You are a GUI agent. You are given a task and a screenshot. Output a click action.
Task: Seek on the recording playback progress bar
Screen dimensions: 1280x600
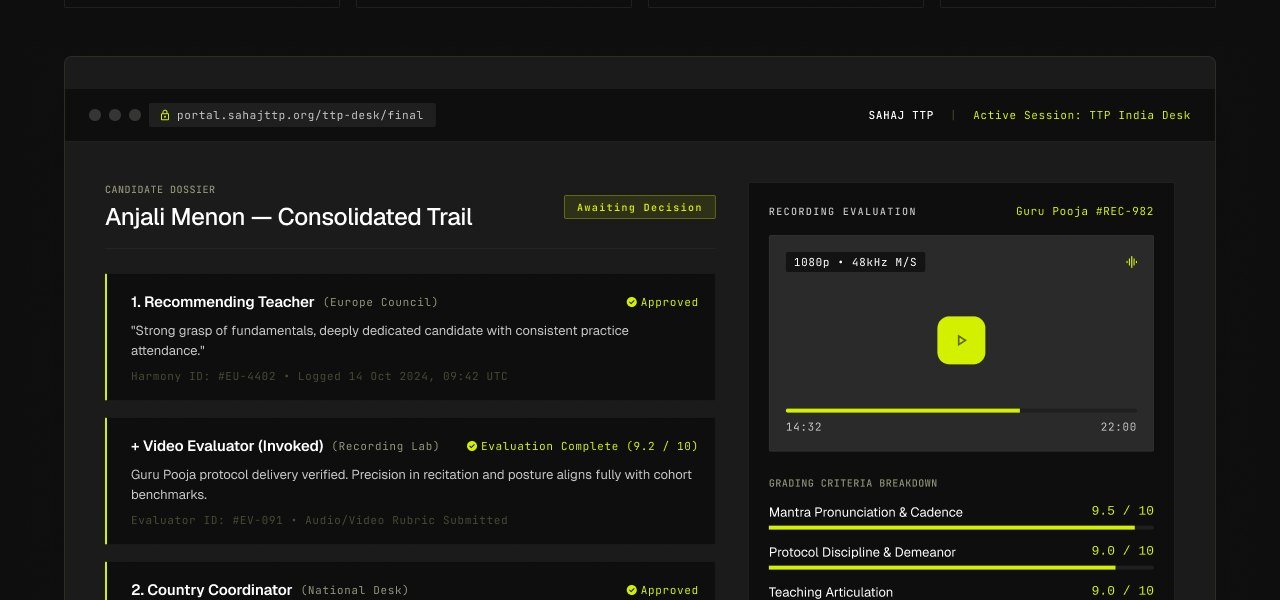[x=961, y=410]
